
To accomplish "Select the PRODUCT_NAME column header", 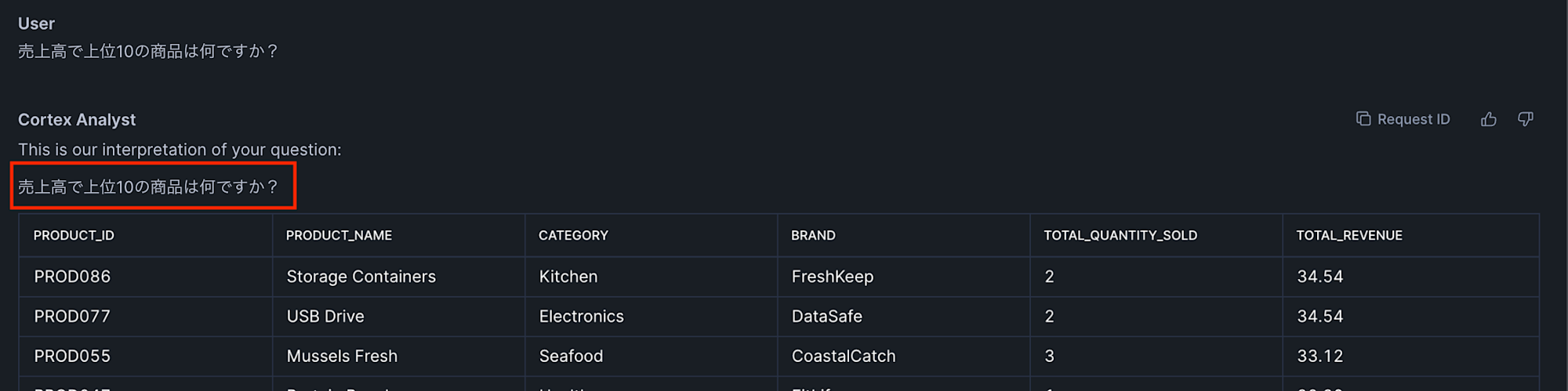I will pyautogui.click(x=339, y=235).
